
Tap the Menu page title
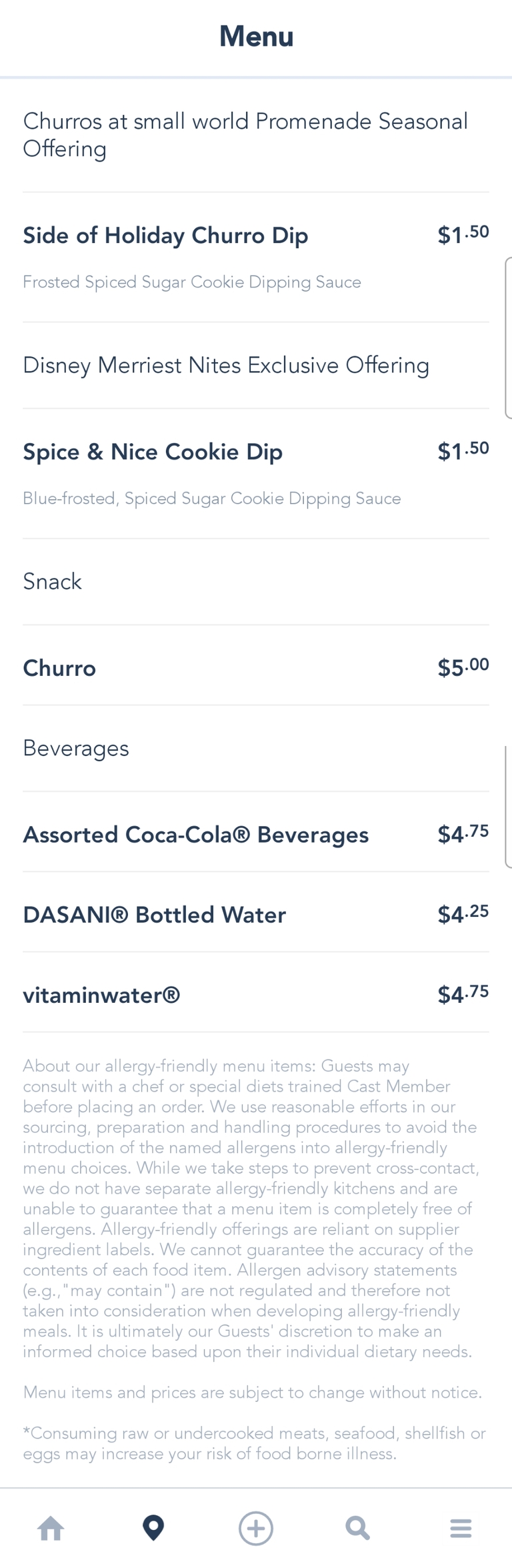pyautogui.click(x=256, y=36)
